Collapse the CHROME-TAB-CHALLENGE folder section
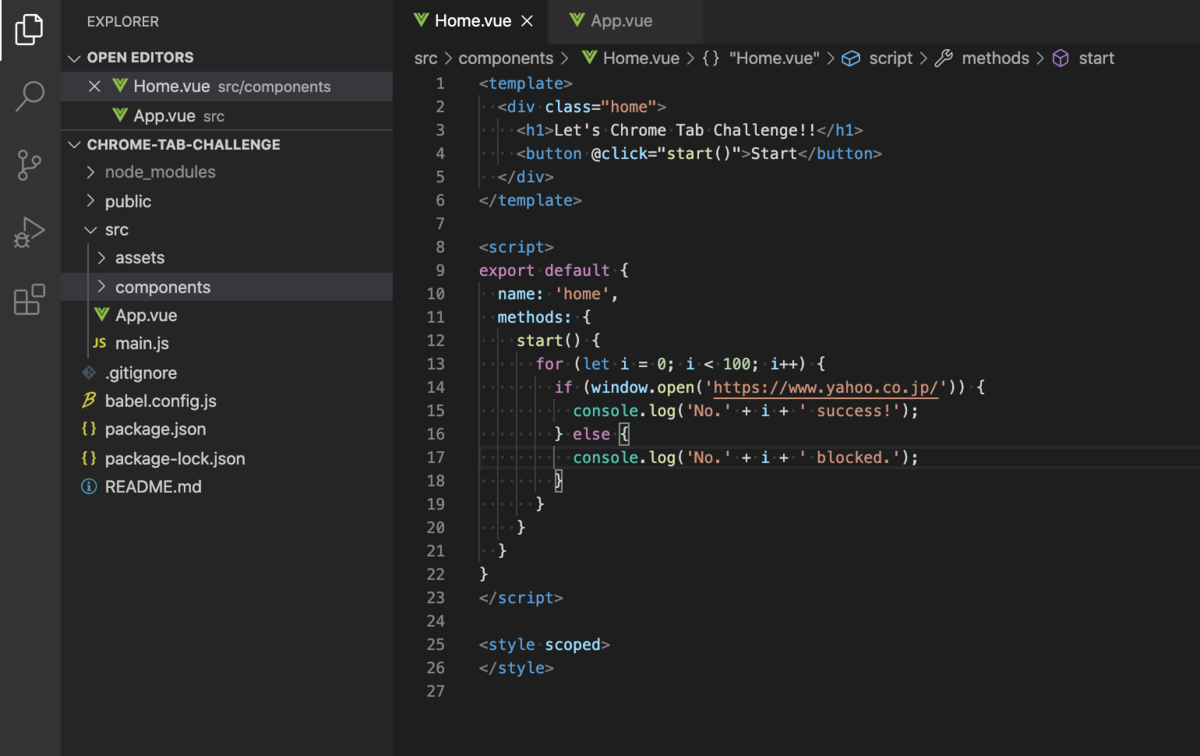This screenshot has width=1200, height=756. (227, 145)
